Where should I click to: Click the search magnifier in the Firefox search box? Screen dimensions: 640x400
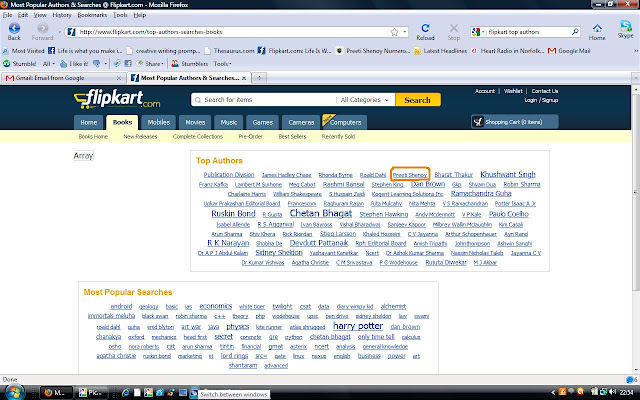tap(575, 31)
